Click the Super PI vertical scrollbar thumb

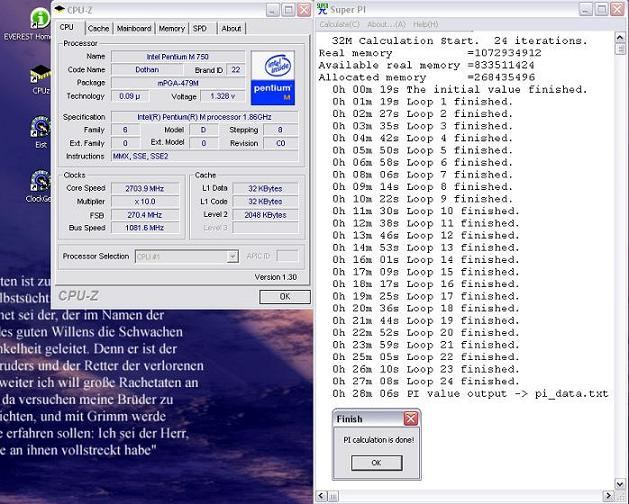pos(620,49)
